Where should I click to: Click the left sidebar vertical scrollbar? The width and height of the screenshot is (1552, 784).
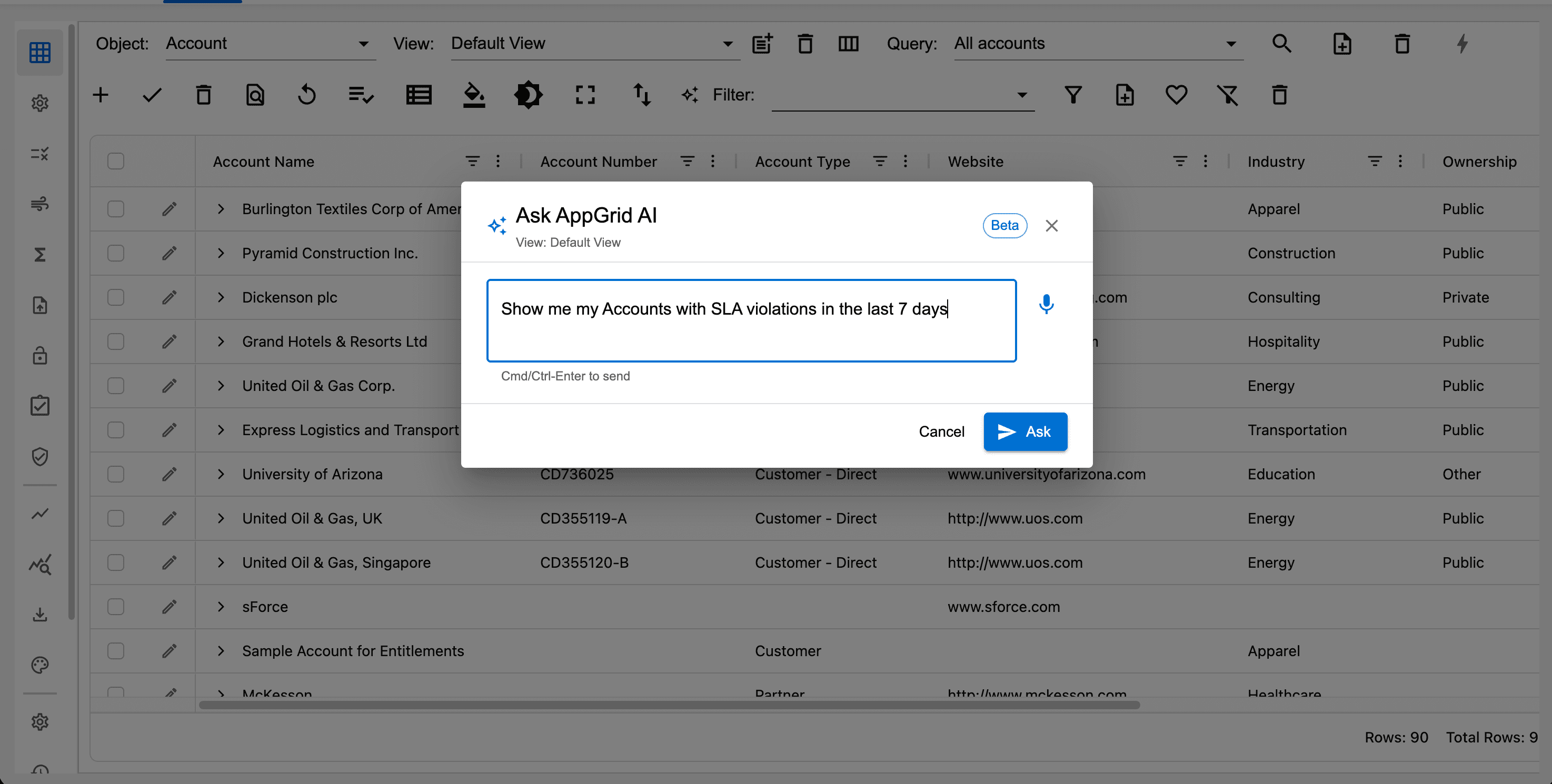(72, 322)
